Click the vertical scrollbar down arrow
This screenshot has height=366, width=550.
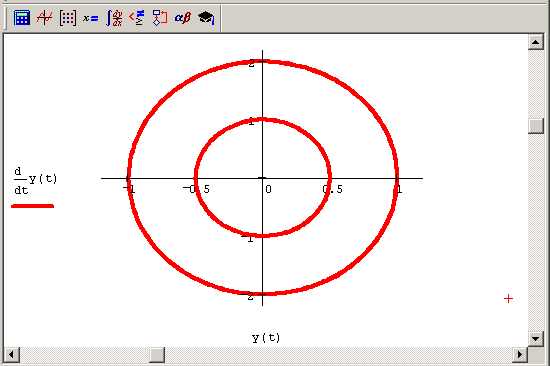[x=536, y=338]
